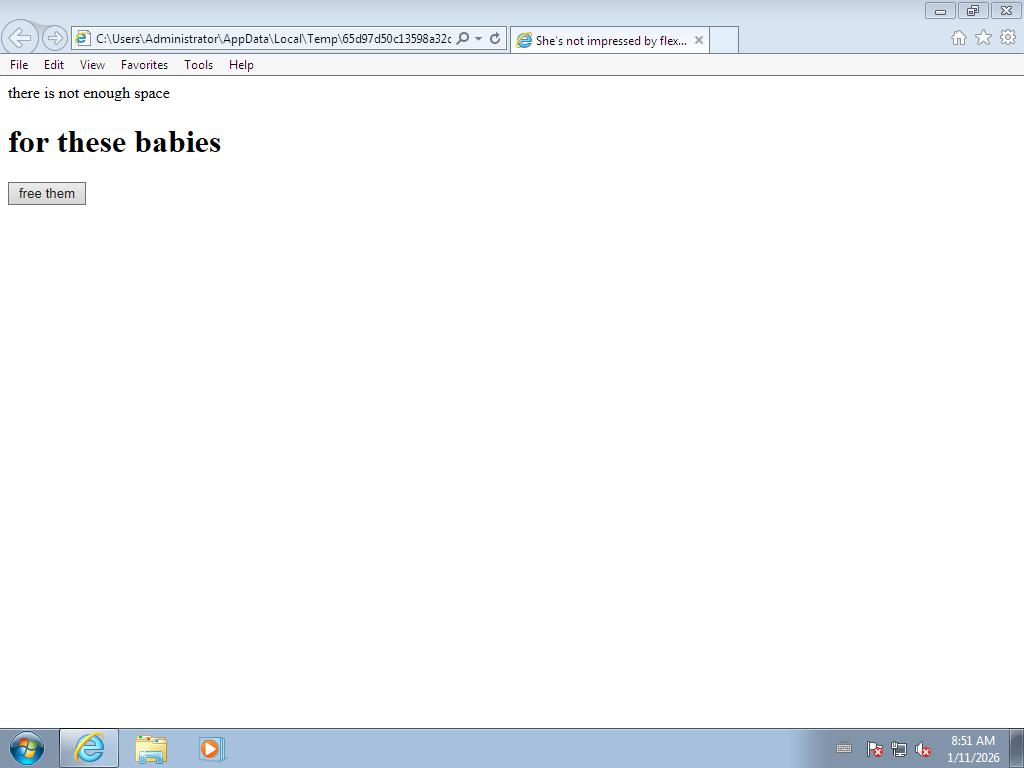Open the Favorites star icon
Screen dimensions: 1024x768
tap(983, 37)
